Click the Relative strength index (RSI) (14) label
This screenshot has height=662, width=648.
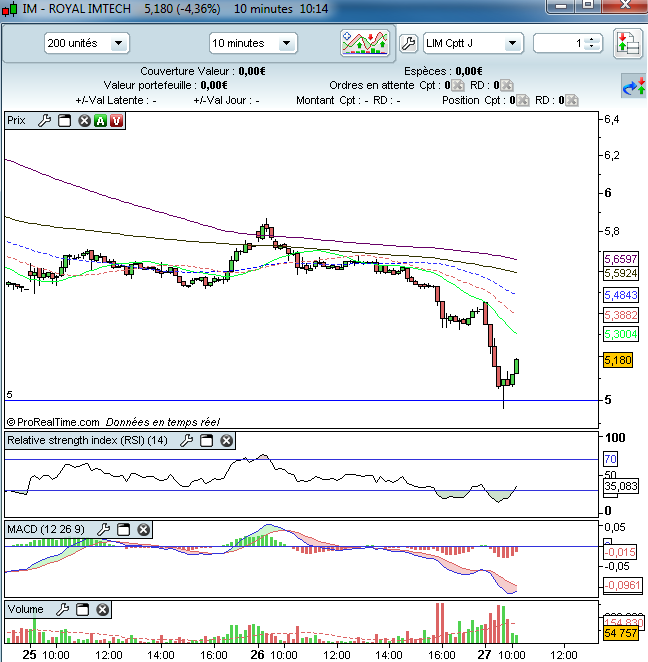click(87, 440)
